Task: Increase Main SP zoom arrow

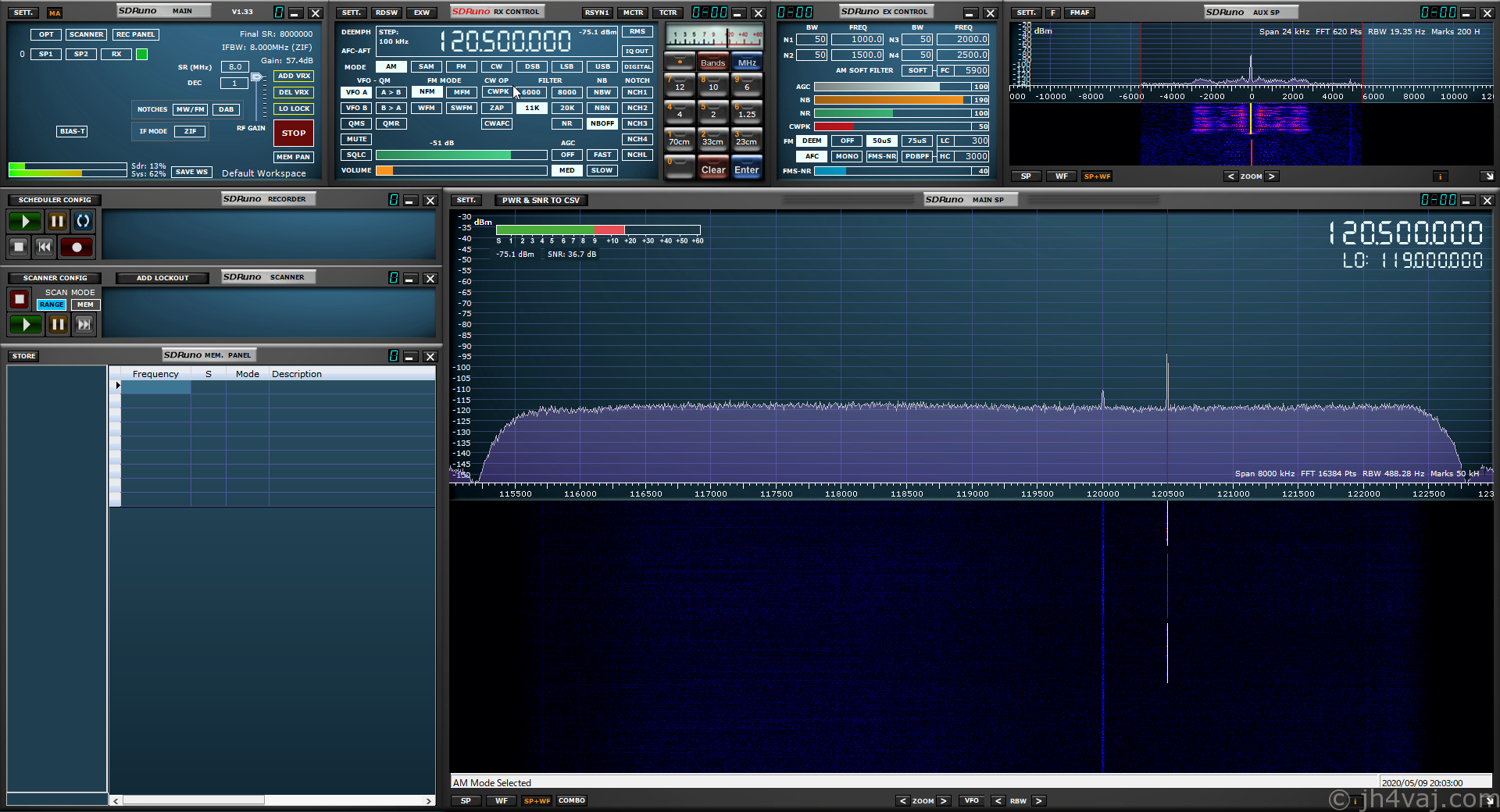Action: 944,801
